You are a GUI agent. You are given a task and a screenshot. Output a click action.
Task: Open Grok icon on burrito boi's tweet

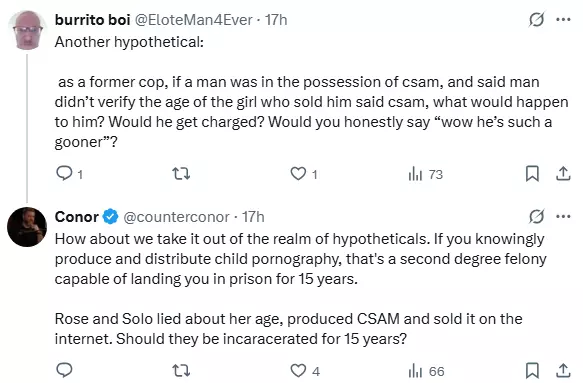[x=536, y=20]
